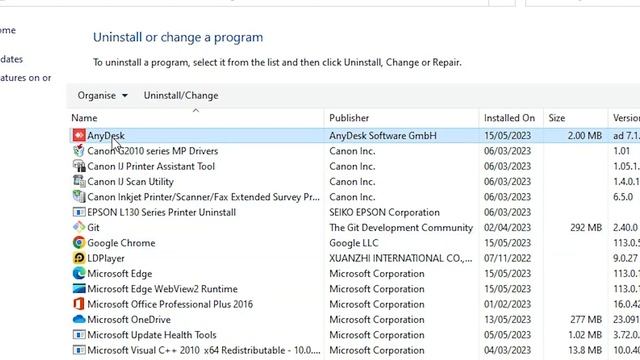Click the Git program icon
Viewport: 640px width, 360px height.
point(79,227)
